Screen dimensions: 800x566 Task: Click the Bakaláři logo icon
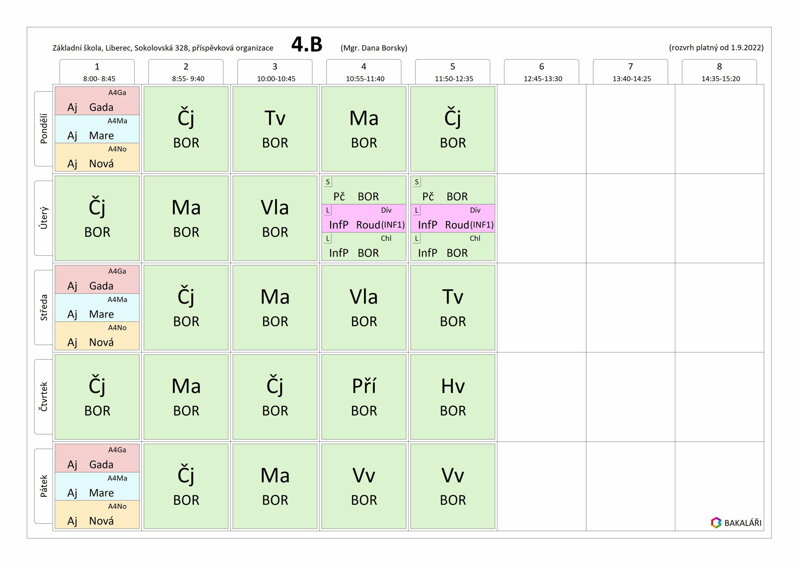[x=716, y=521]
